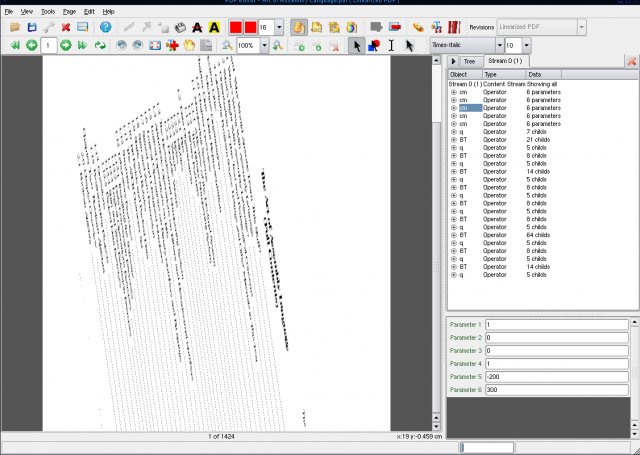Open the Times-Italic font dropdown
The image size is (640, 455).
(499, 45)
